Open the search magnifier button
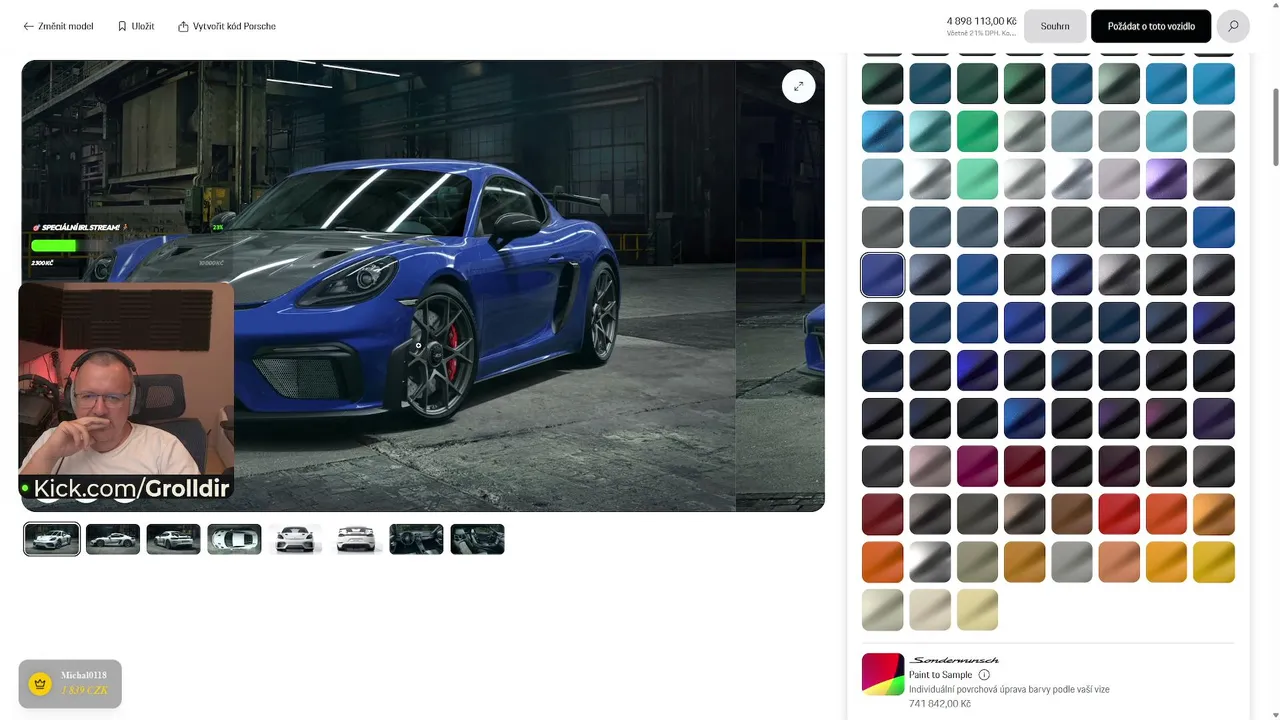 1233,26
